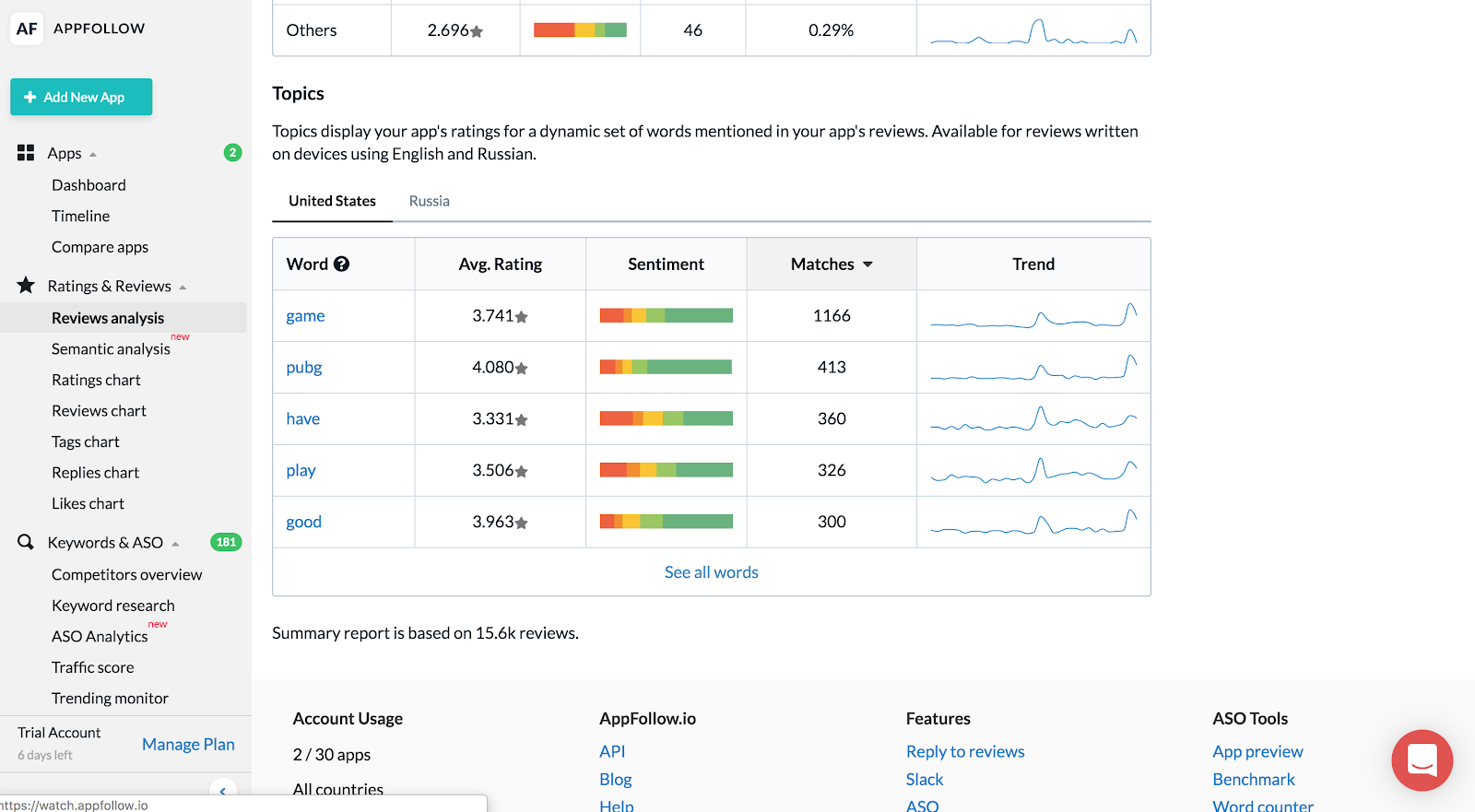Select the United States tab
Viewport: 1475px width, 812px height.
pos(332,201)
